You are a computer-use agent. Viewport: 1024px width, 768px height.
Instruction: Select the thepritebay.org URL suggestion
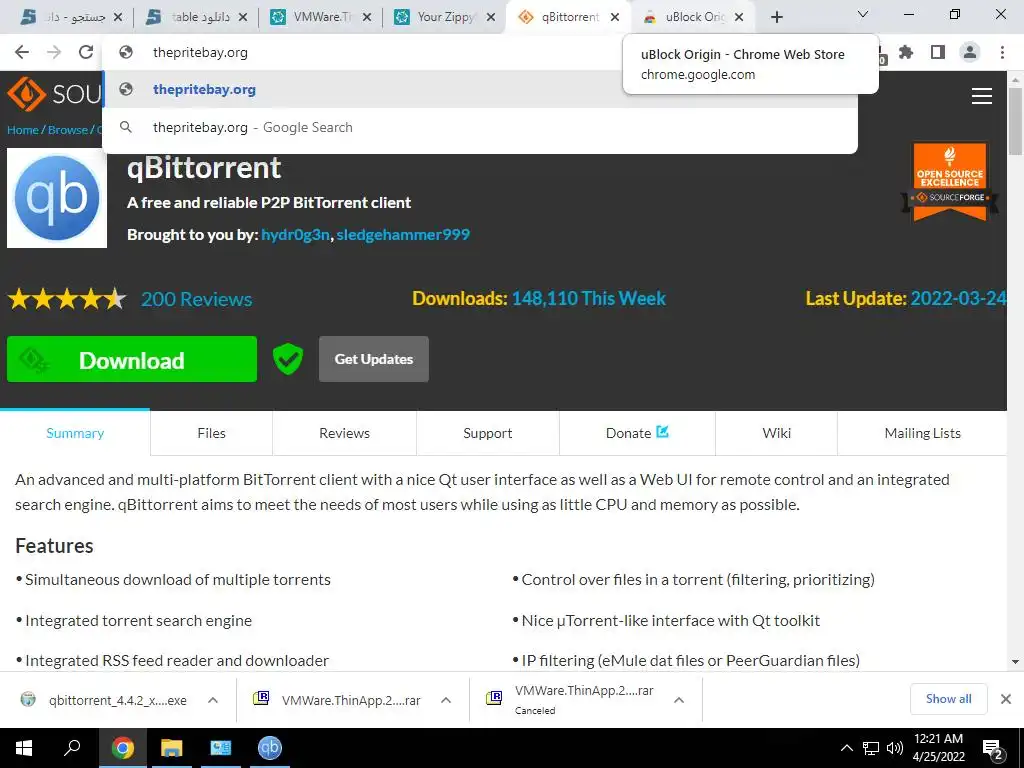click(x=480, y=89)
